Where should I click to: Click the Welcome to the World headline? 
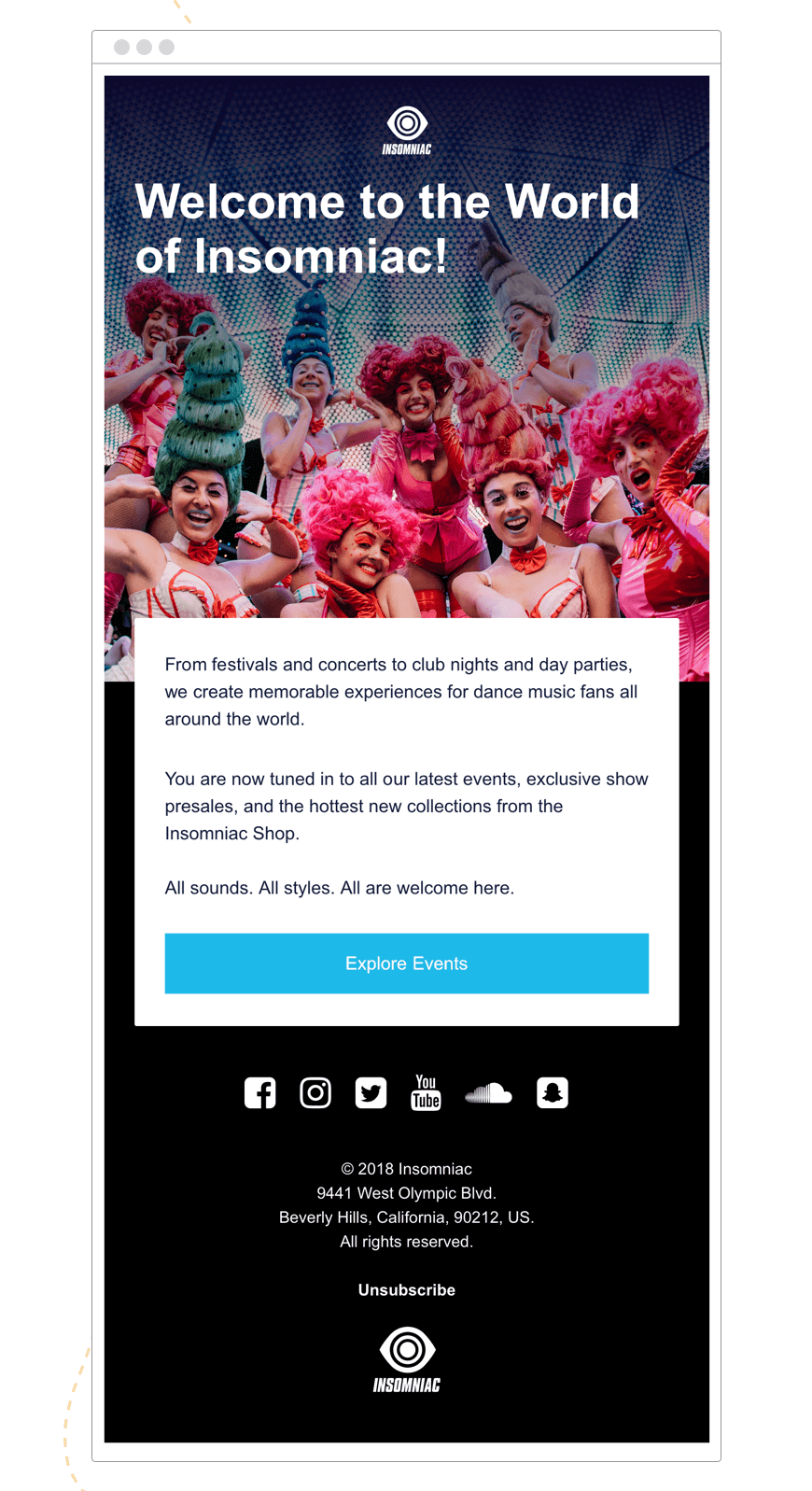(x=387, y=229)
